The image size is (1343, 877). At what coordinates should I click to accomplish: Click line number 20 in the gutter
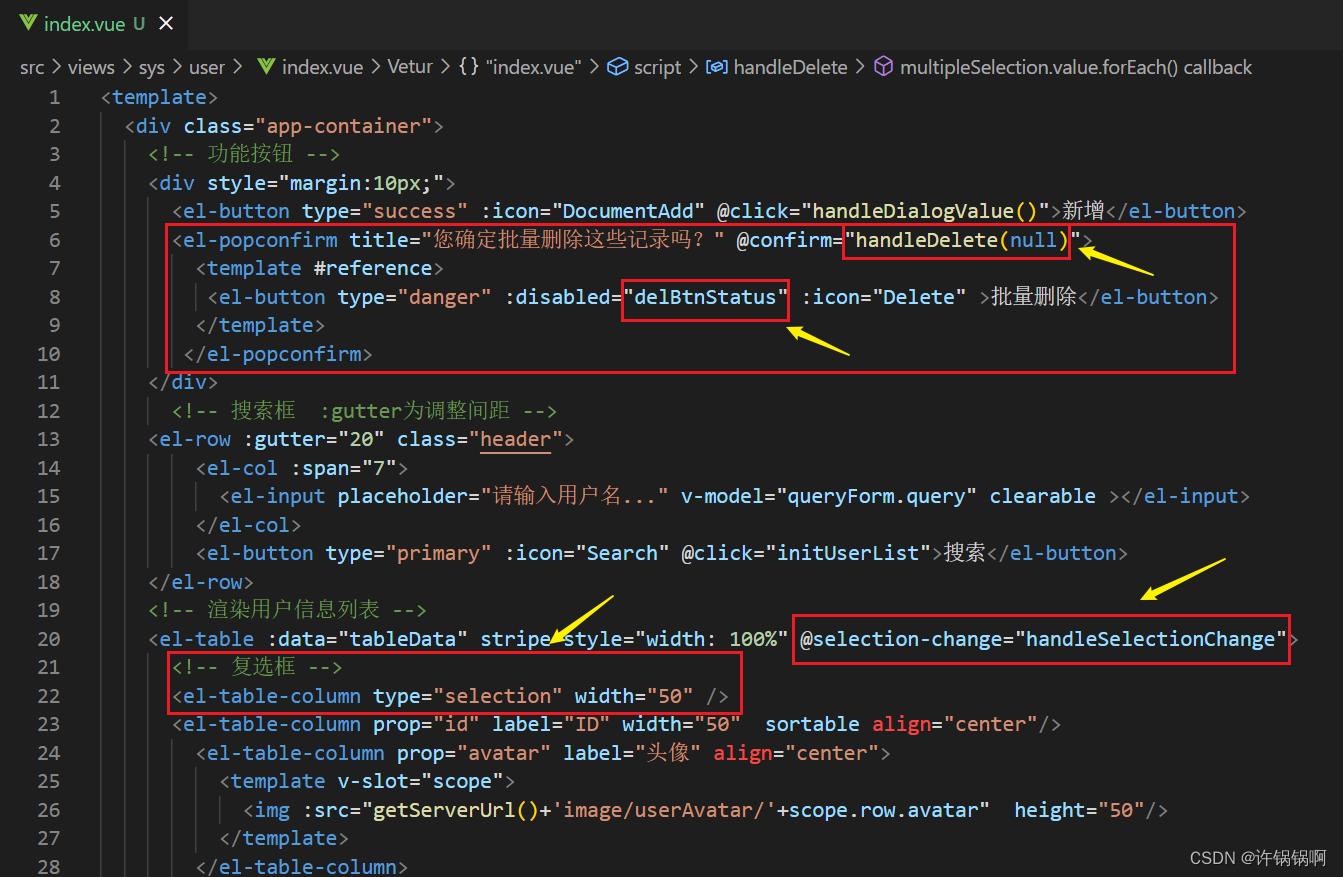point(48,639)
